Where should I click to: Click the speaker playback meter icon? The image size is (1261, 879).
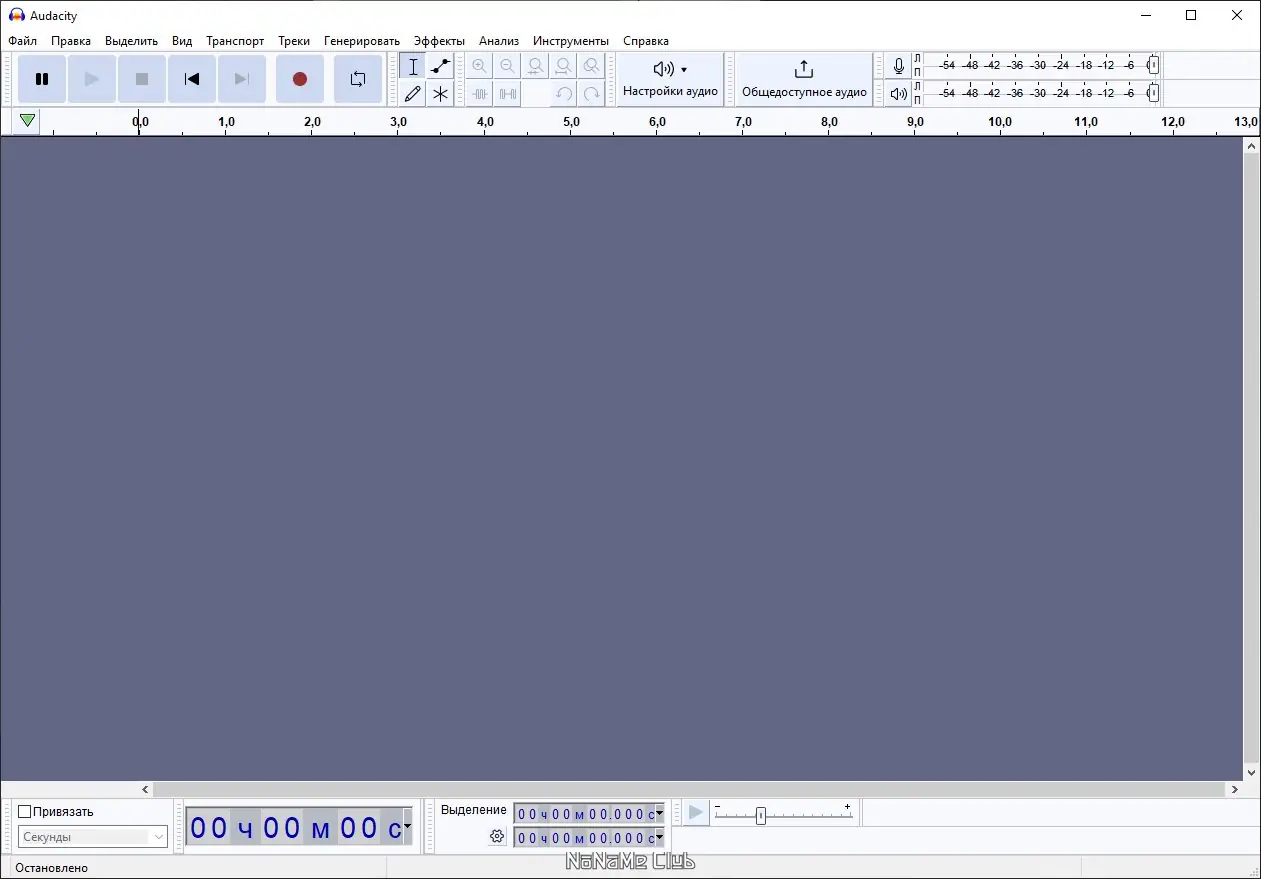pos(899,94)
